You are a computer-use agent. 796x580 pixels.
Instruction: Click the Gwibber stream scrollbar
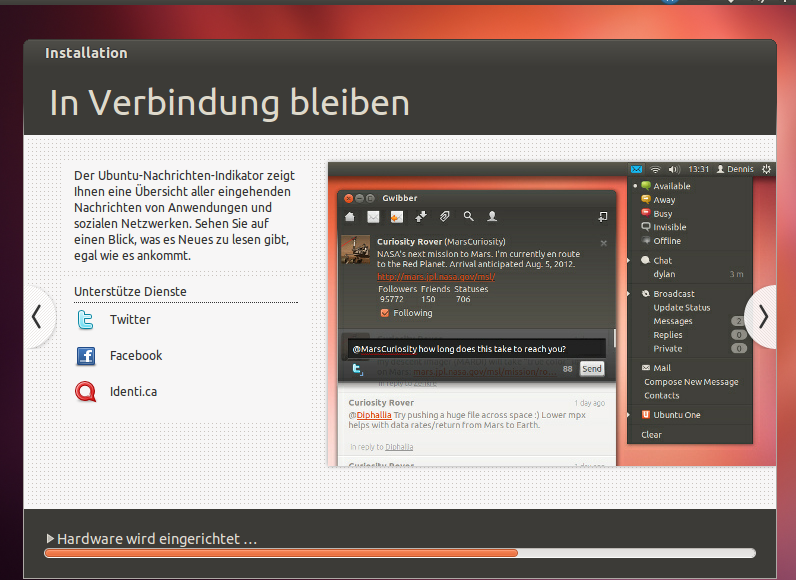tap(614, 338)
